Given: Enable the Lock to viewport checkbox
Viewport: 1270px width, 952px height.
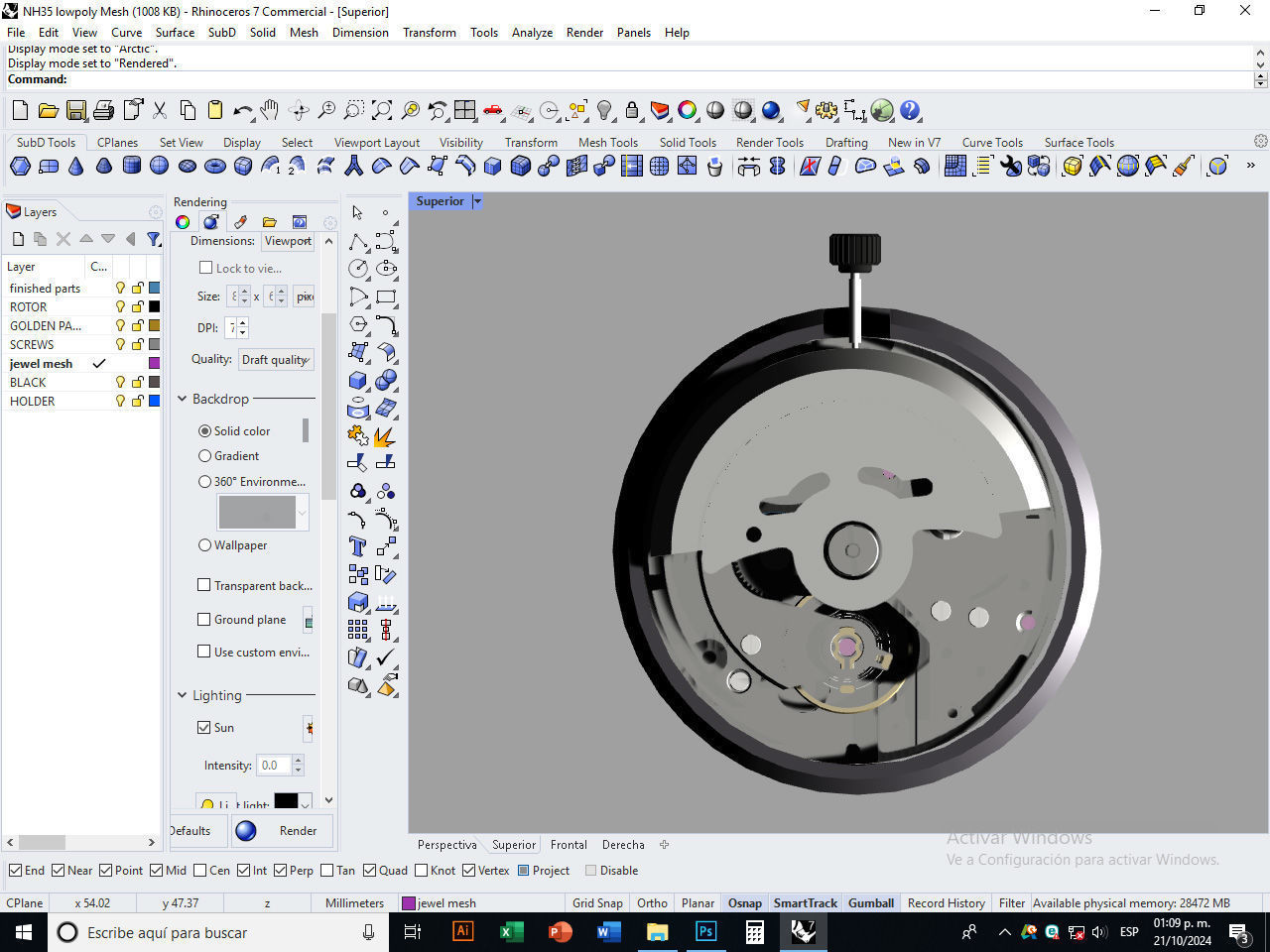Looking at the screenshot, I should 206,268.
